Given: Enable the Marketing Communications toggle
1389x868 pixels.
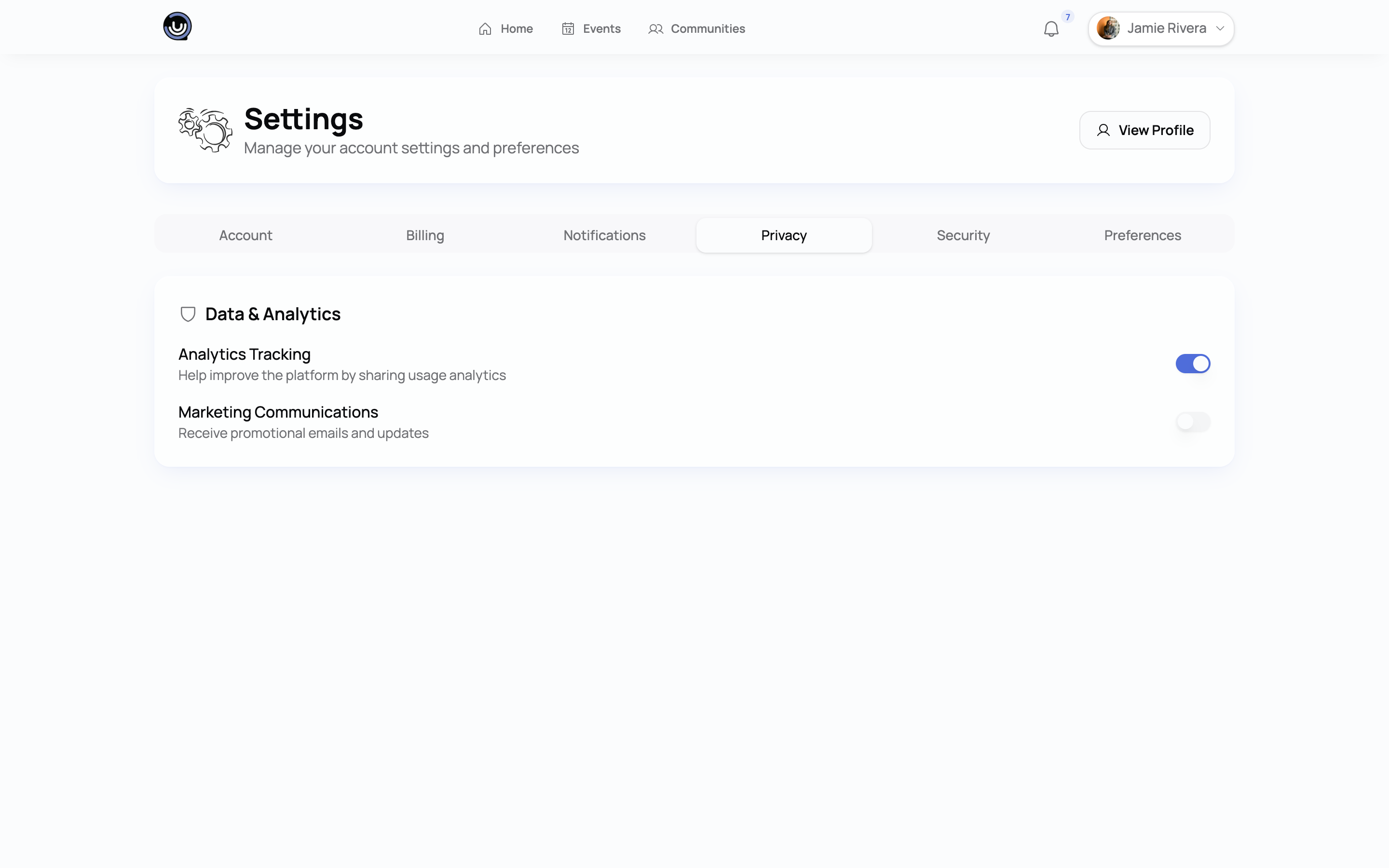Looking at the screenshot, I should click(x=1193, y=422).
